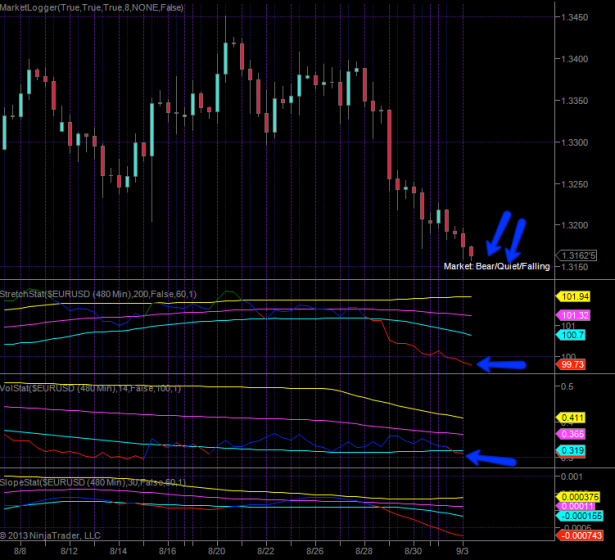Click the yellow 0.411 VolStat marker

coord(571,417)
